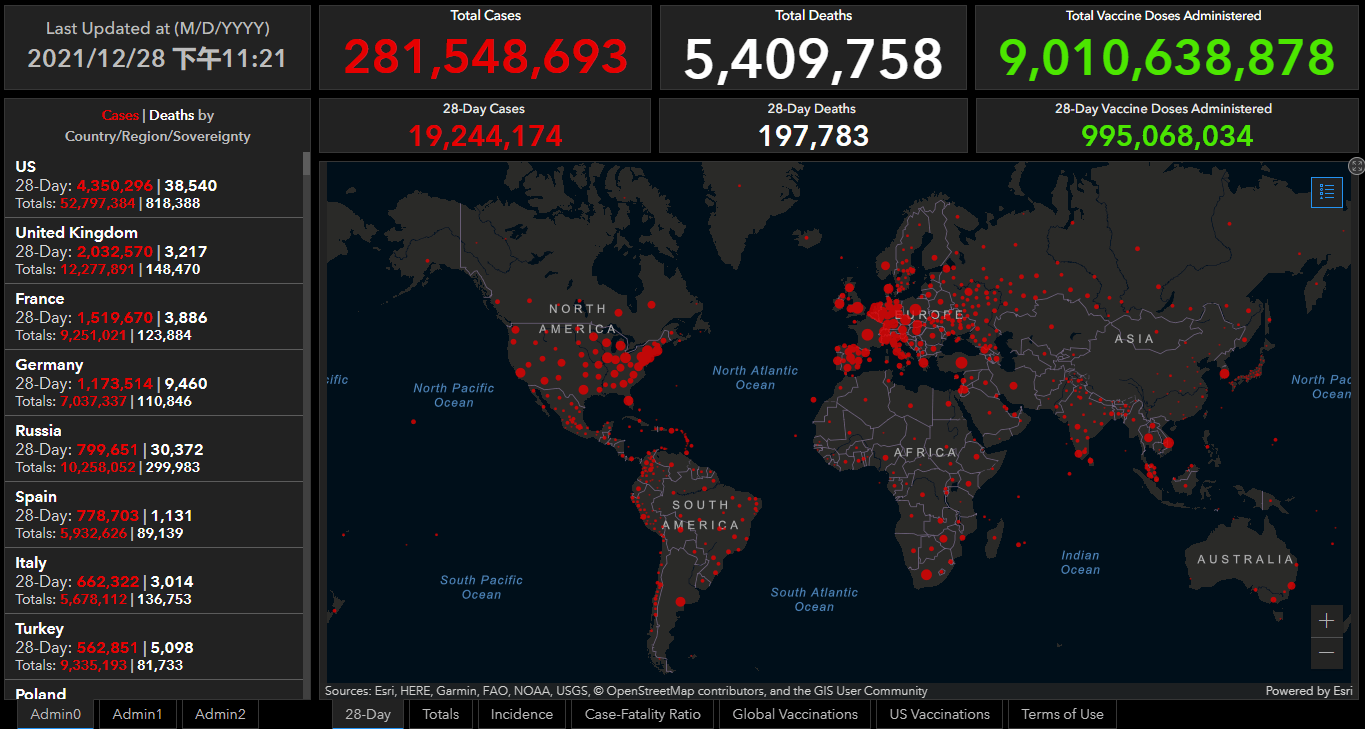Select United Kingdom in the country list
Viewport: 1365px width, 729px height.
pos(154,251)
